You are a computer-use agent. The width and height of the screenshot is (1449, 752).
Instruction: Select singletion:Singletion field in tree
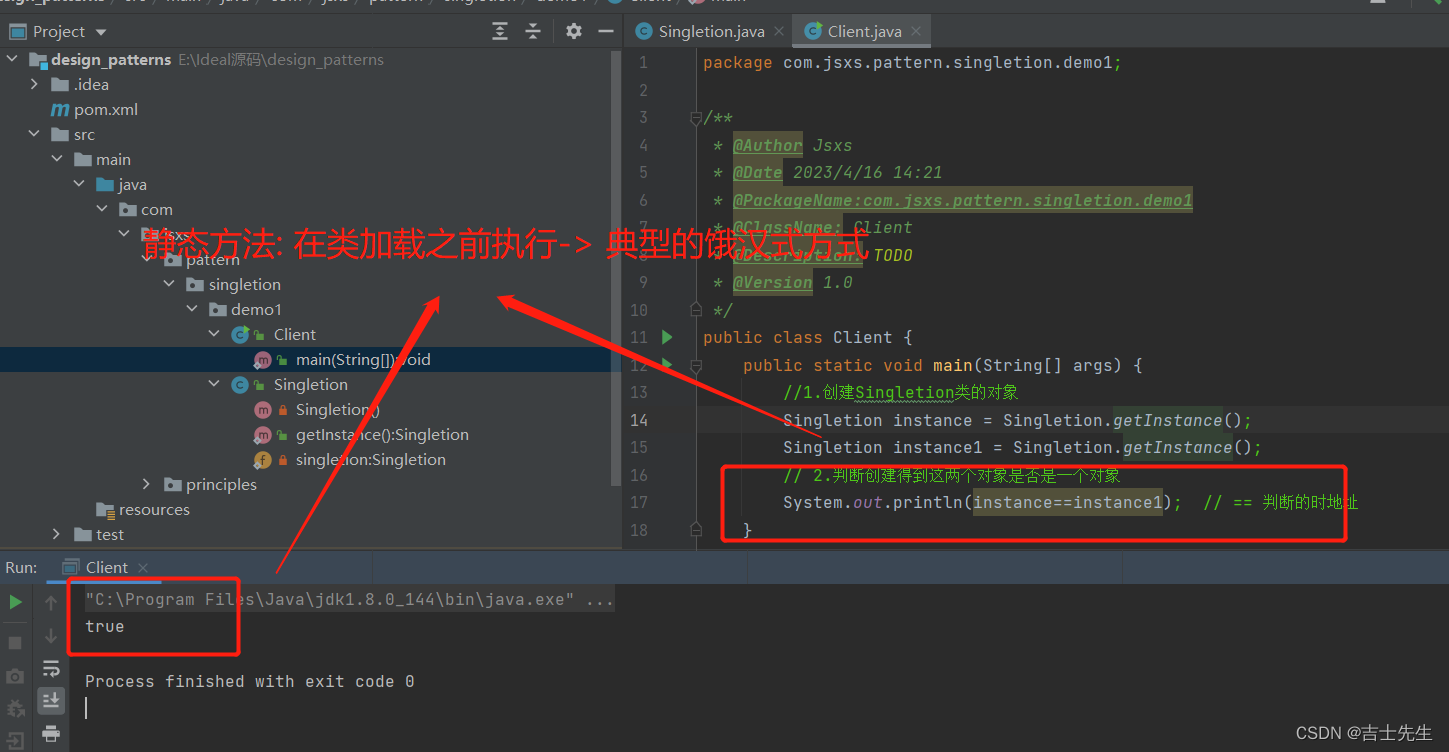tap(371, 460)
